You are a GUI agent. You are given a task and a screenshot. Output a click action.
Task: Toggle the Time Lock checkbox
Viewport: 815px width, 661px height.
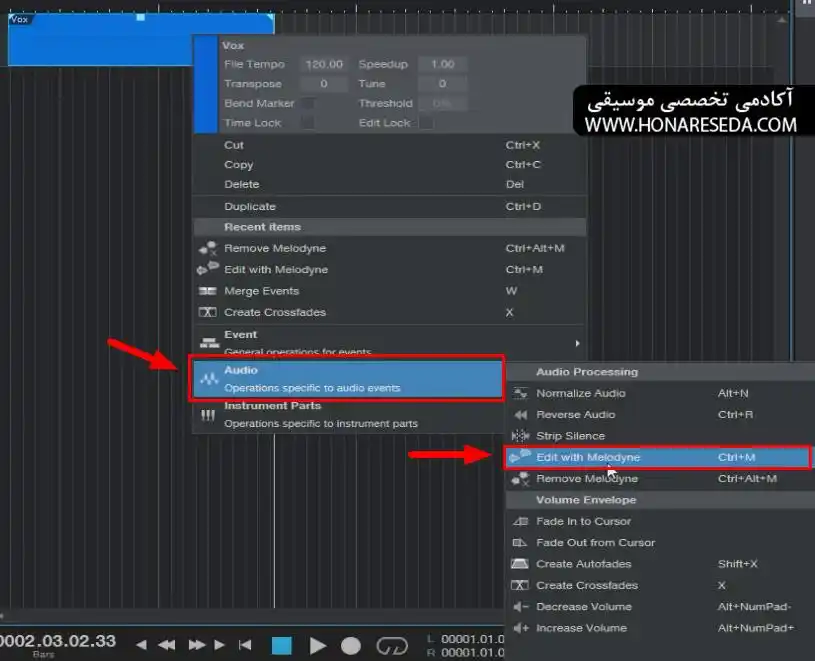click(308, 123)
